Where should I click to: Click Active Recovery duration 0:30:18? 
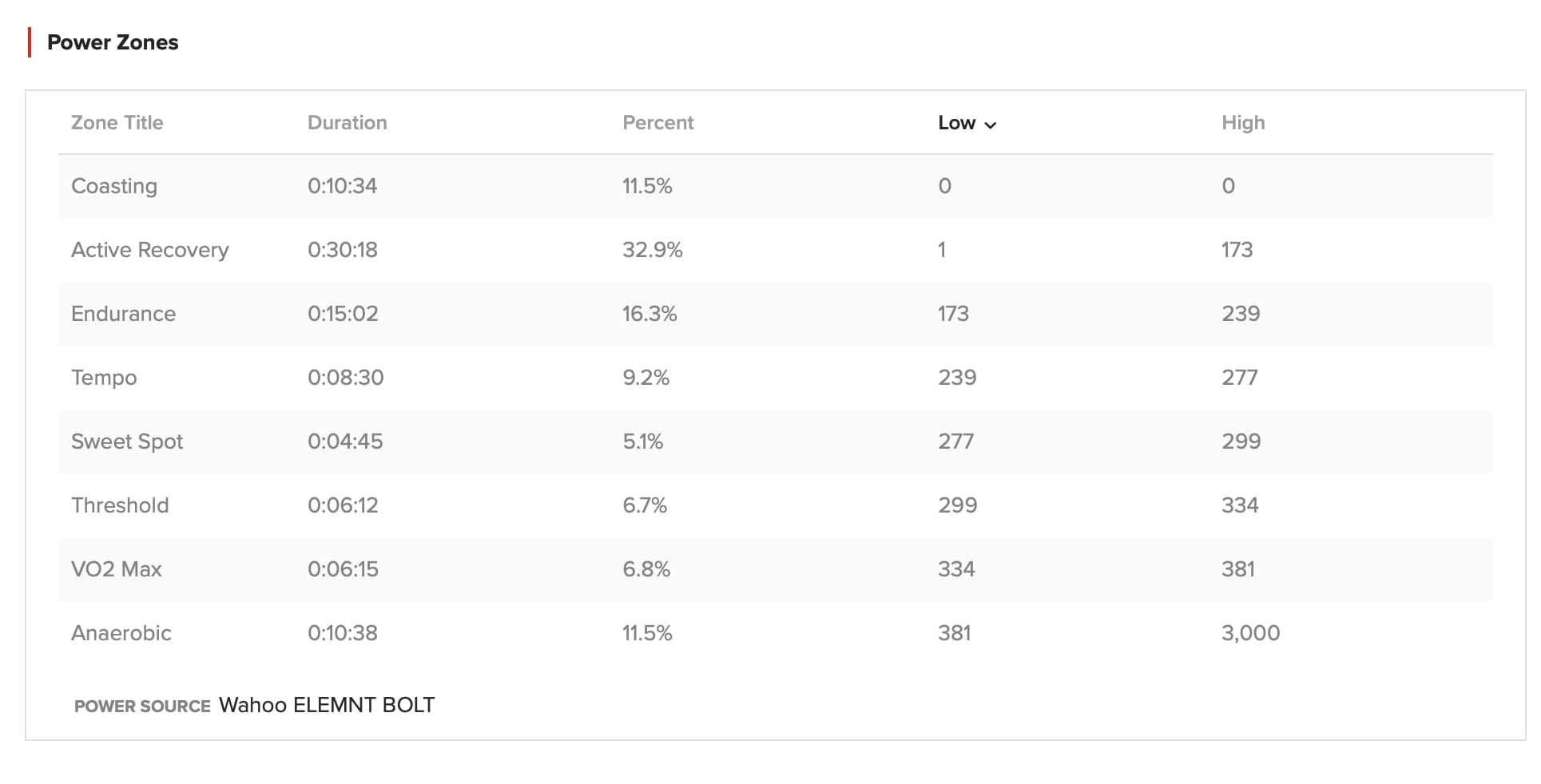coord(342,250)
